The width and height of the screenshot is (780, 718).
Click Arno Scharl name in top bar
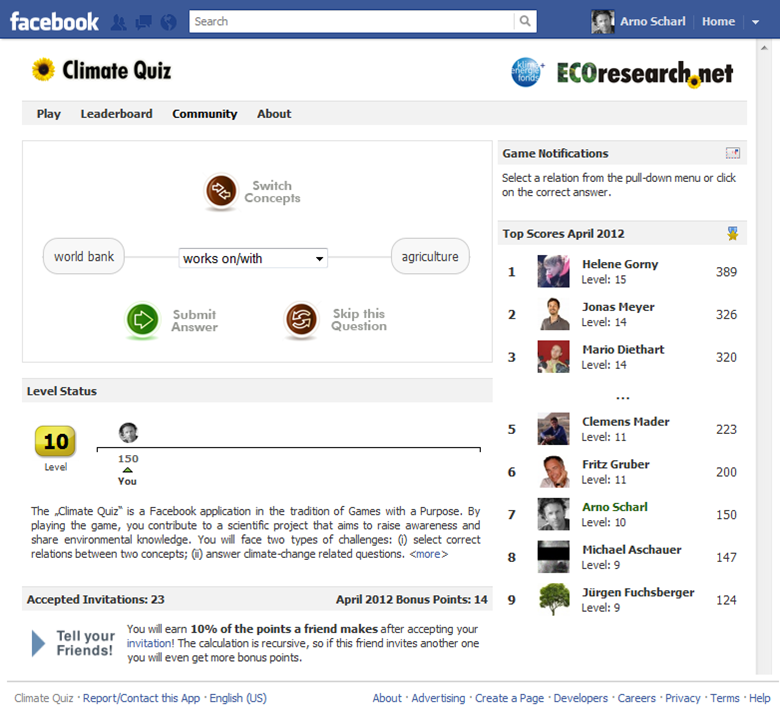pyautogui.click(x=653, y=21)
